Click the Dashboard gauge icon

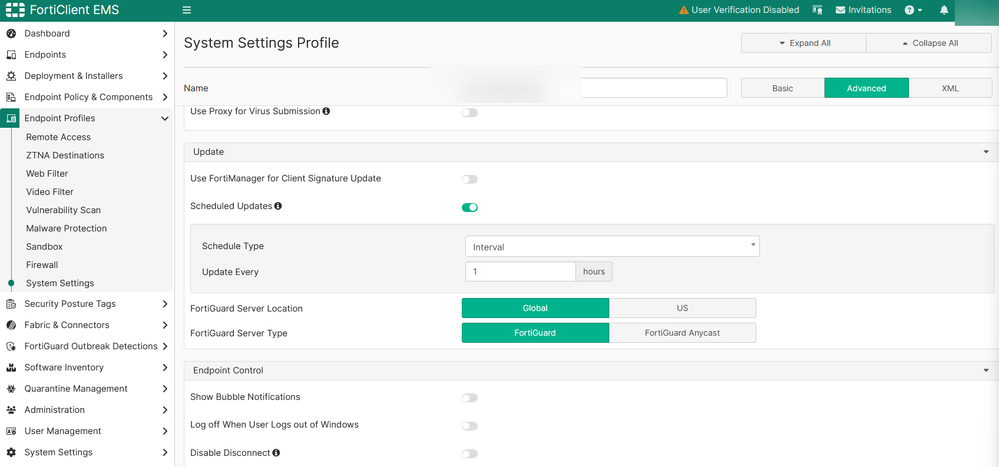[12, 34]
